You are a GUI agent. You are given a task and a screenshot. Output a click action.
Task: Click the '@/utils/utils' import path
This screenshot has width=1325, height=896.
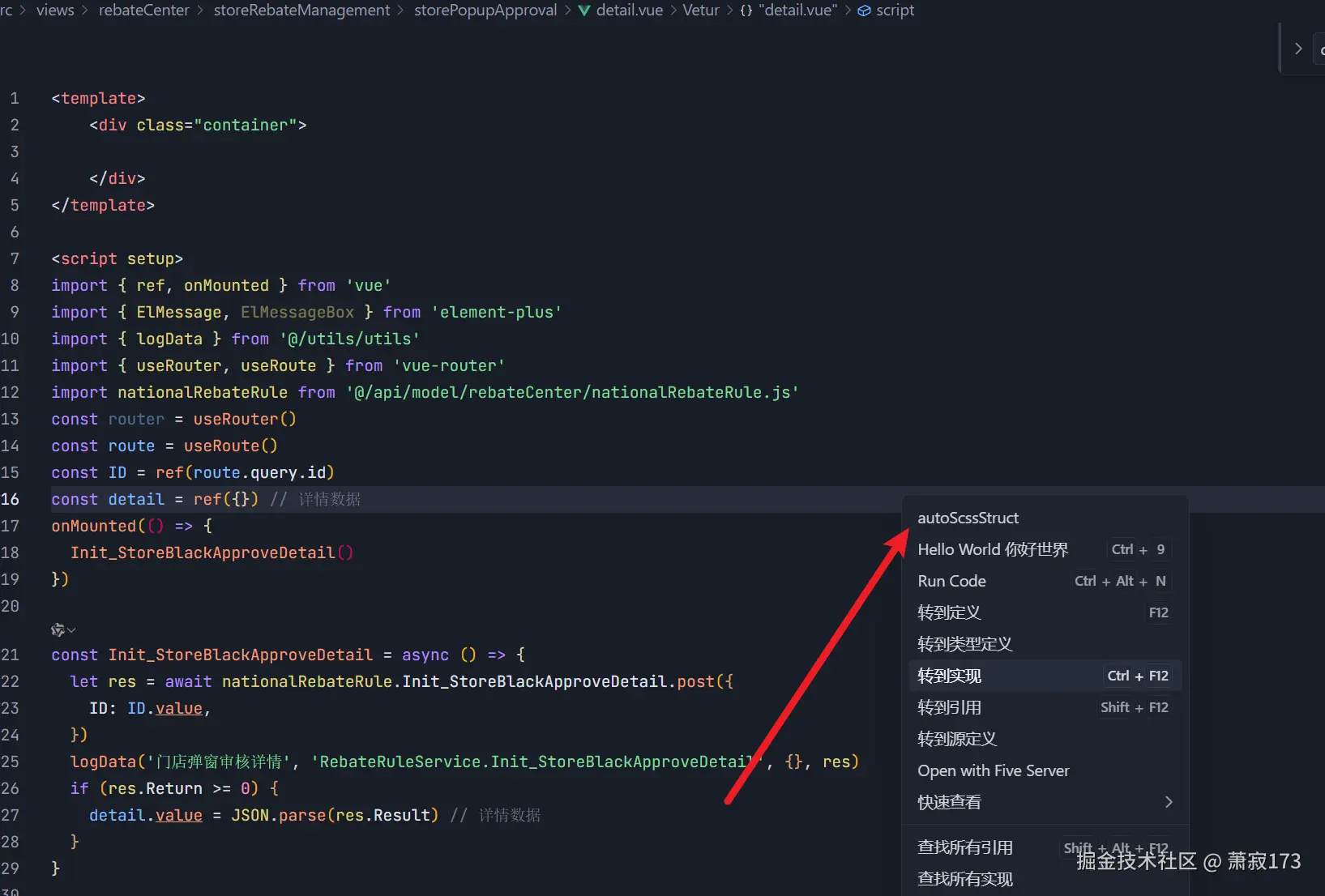349,339
